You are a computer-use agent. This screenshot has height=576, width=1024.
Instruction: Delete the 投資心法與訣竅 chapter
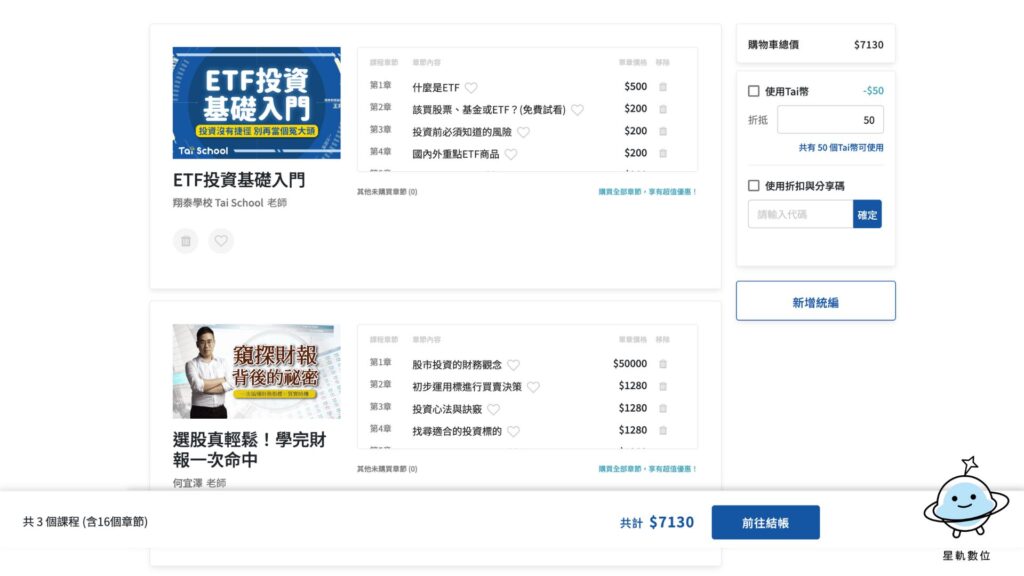coord(662,408)
